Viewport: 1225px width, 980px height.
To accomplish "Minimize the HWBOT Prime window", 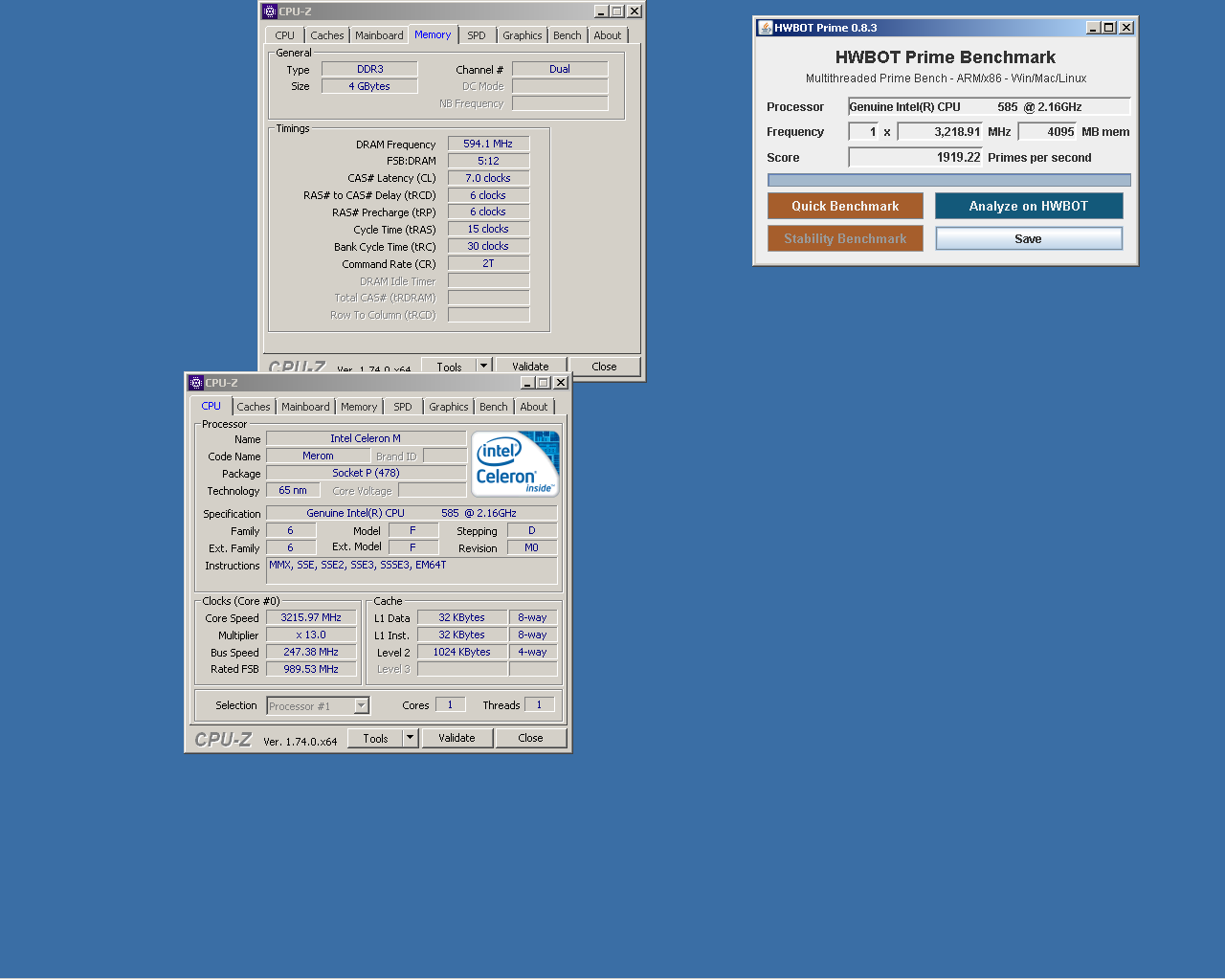I will pyautogui.click(x=1093, y=28).
